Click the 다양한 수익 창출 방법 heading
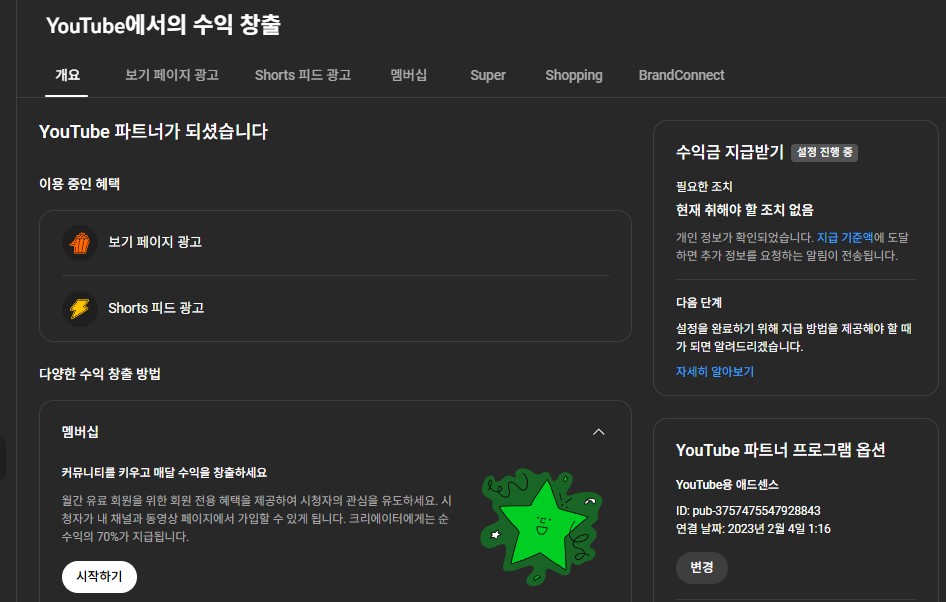Image resolution: width=946 pixels, height=602 pixels. [x=100, y=374]
